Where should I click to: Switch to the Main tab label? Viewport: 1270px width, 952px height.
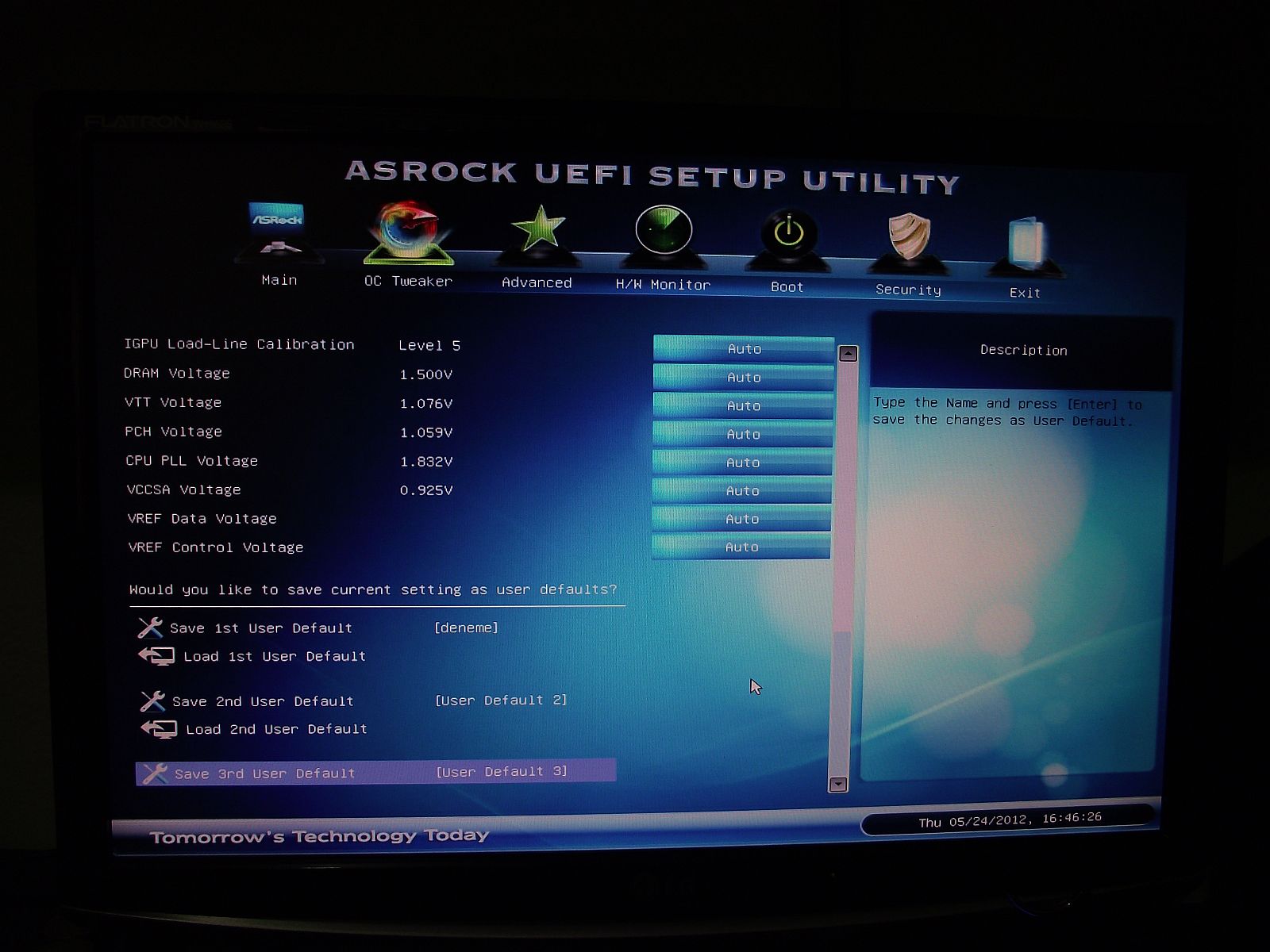(x=279, y=280)
